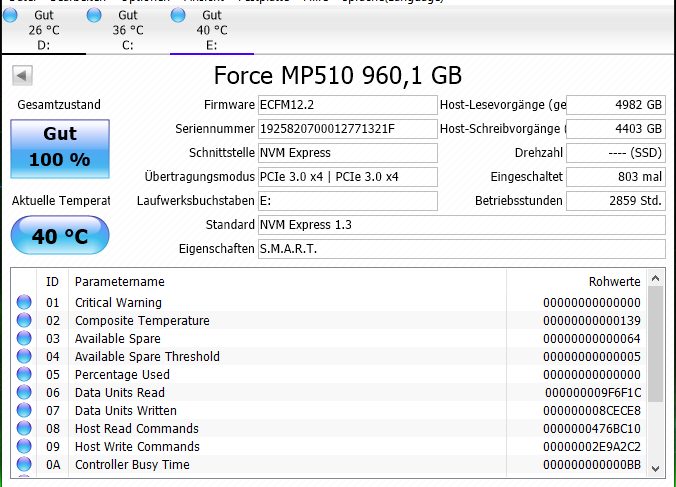Click the status icon for Critical Warning
676x487 pixels.
click(x=24, y=302)
